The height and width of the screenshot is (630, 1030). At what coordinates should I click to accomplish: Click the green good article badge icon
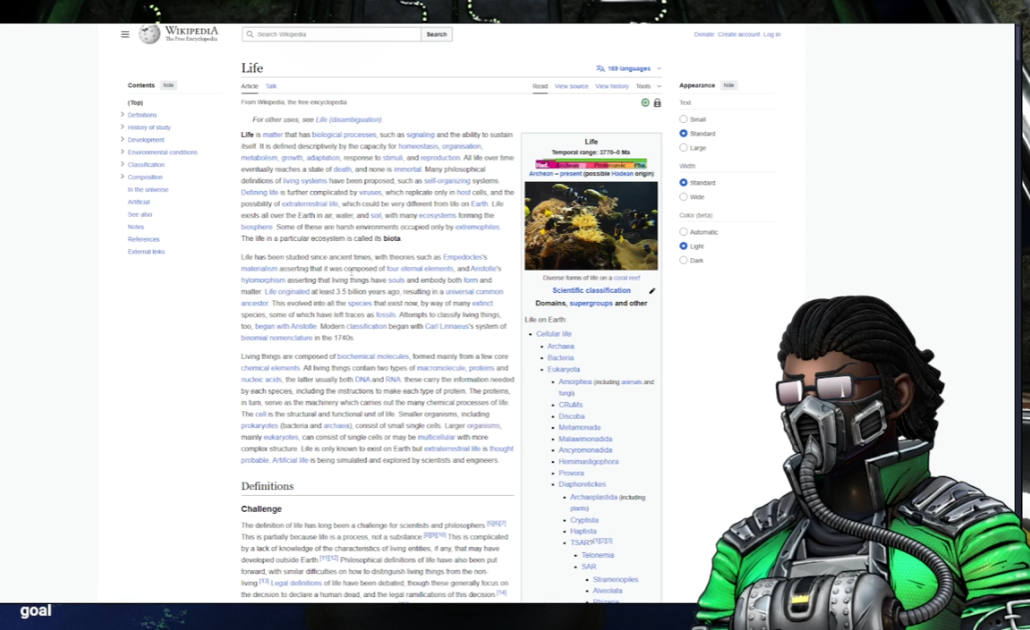645,102
